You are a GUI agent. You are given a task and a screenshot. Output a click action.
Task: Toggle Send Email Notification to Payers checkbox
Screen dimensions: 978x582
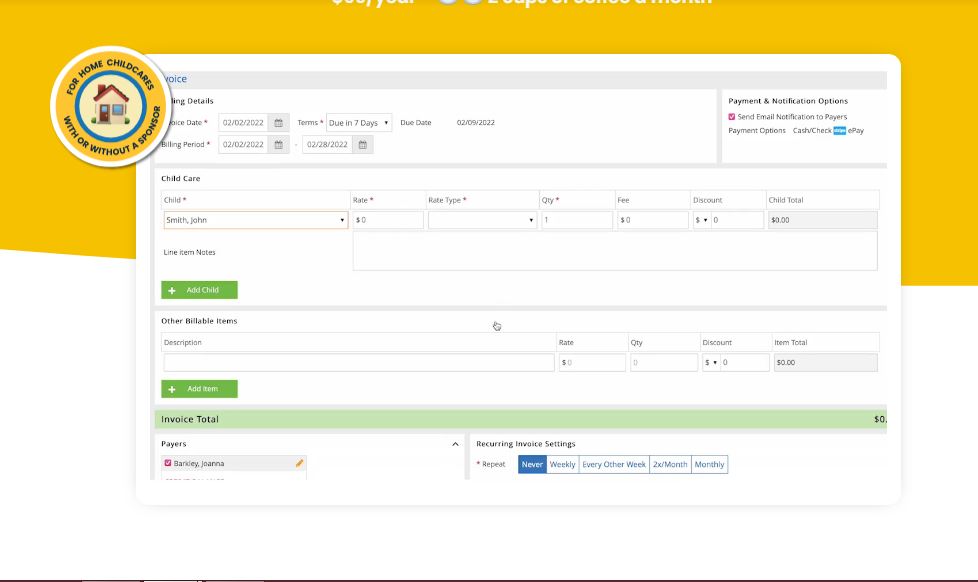pyautogui.click(x=732, y=117)
